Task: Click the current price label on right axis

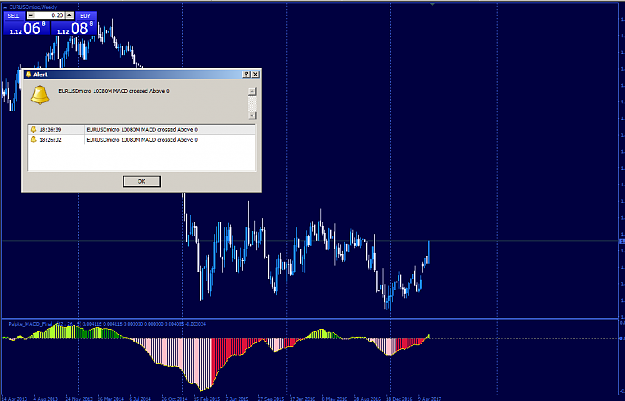Action: tap(622, 241)
